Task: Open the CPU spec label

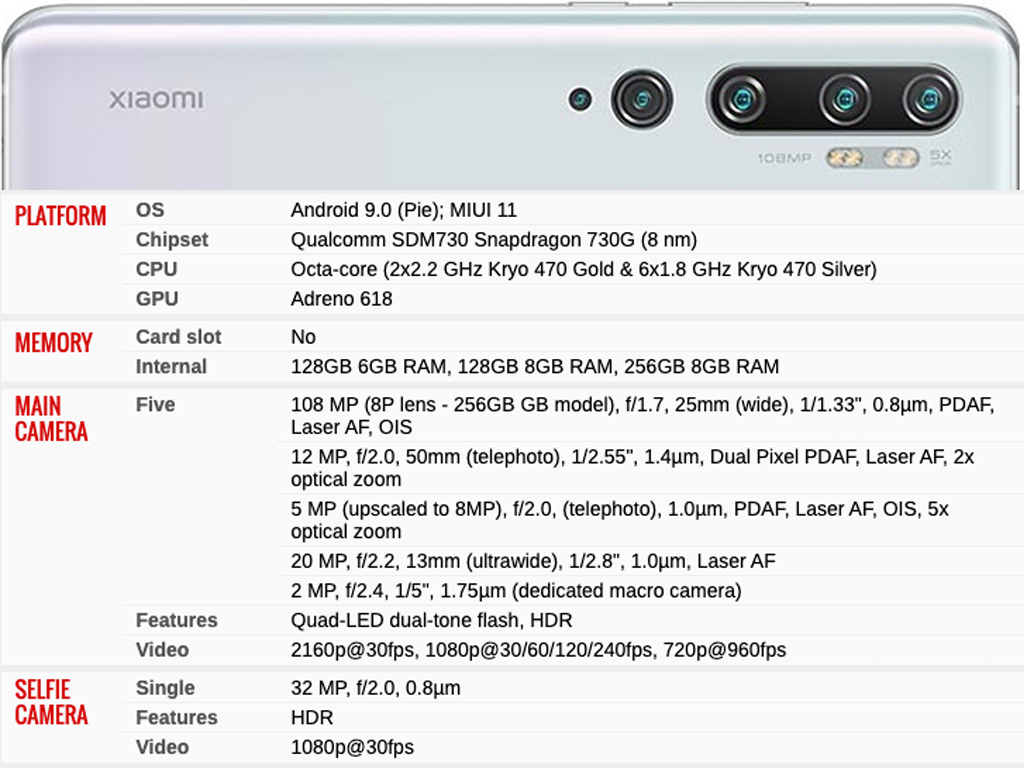Action: click(156, 269)
